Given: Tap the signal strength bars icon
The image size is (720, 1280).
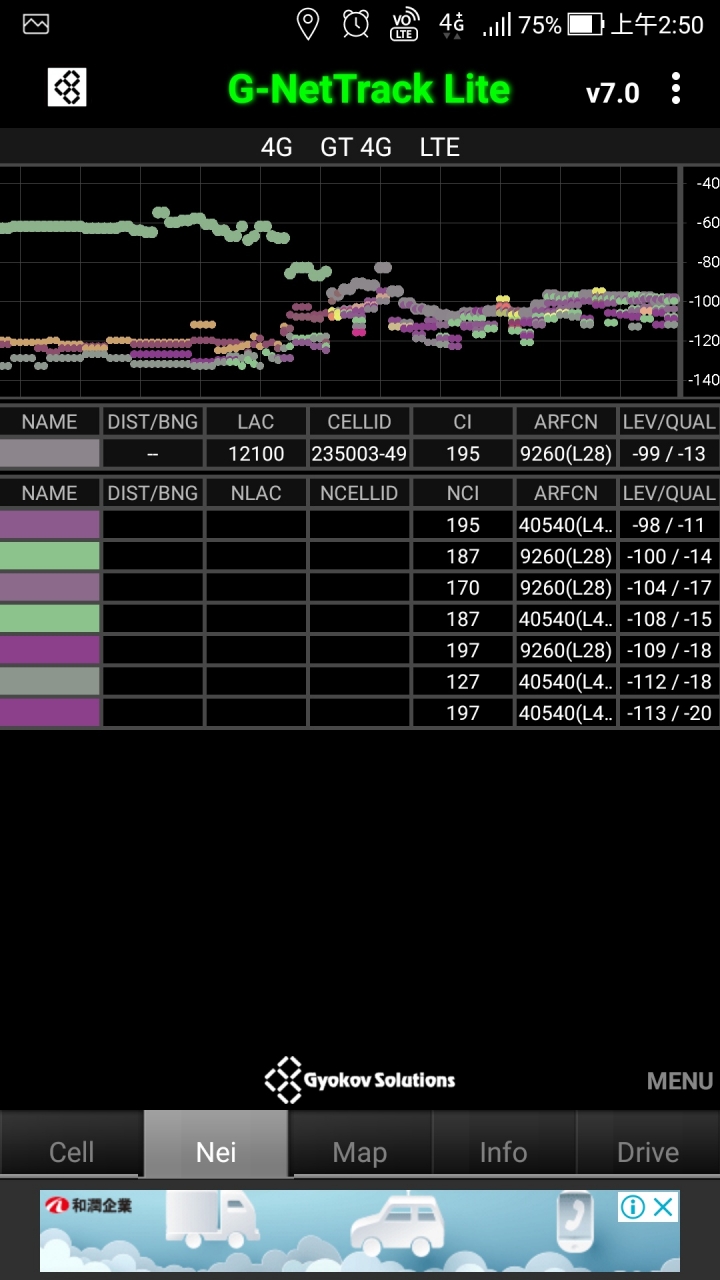Looking at the screenshot, I should coord(497,25).
